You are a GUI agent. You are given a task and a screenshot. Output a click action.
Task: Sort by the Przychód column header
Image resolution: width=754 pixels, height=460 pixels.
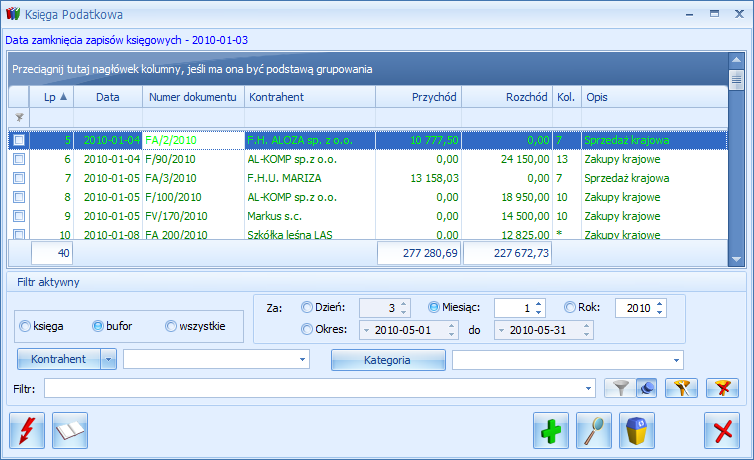[418, 97]
